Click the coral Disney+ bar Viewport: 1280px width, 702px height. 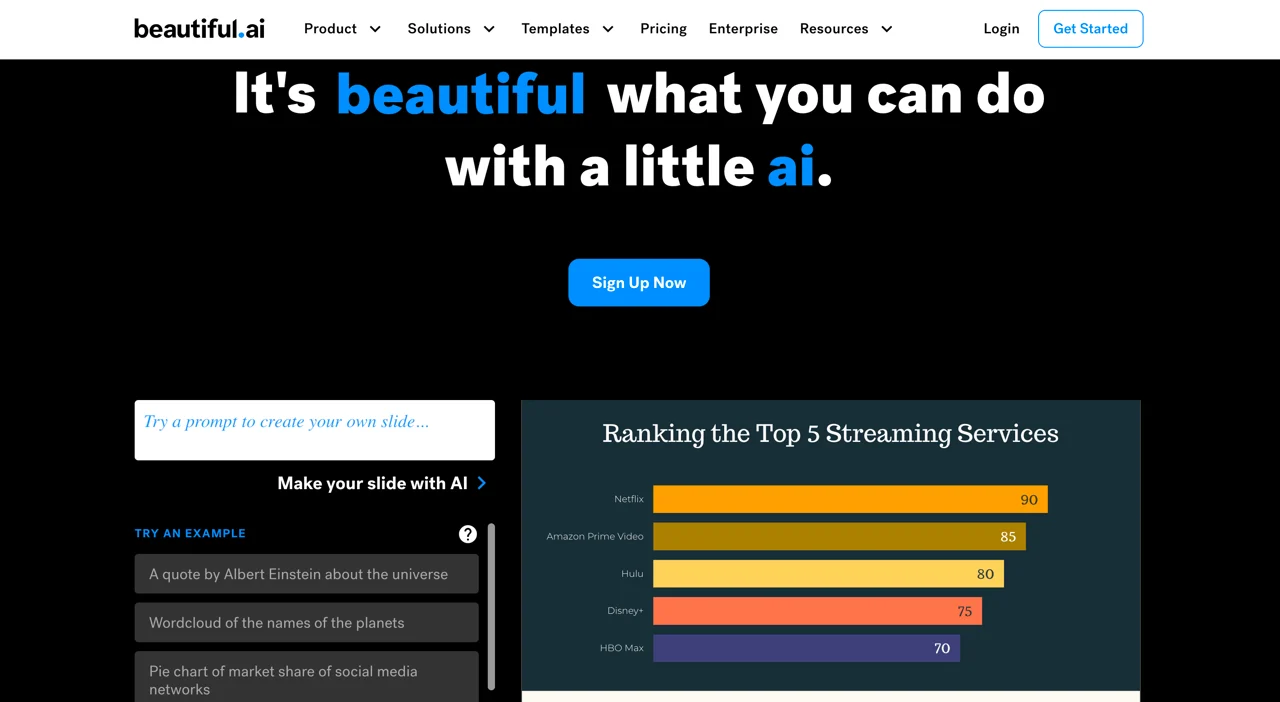pos(817,610)
